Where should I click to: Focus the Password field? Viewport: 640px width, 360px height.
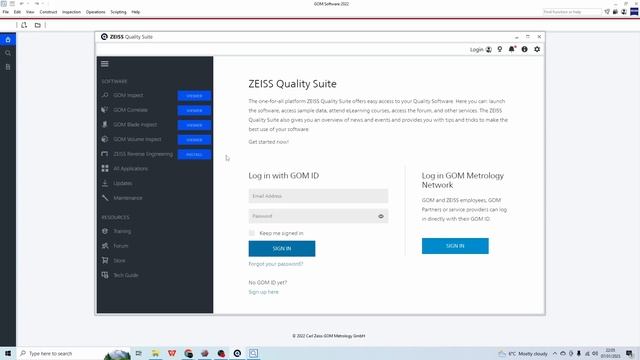318,216
